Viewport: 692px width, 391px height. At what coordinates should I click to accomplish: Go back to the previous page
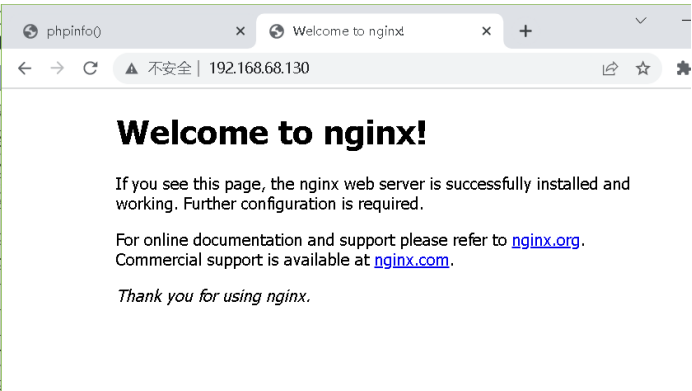25,68
